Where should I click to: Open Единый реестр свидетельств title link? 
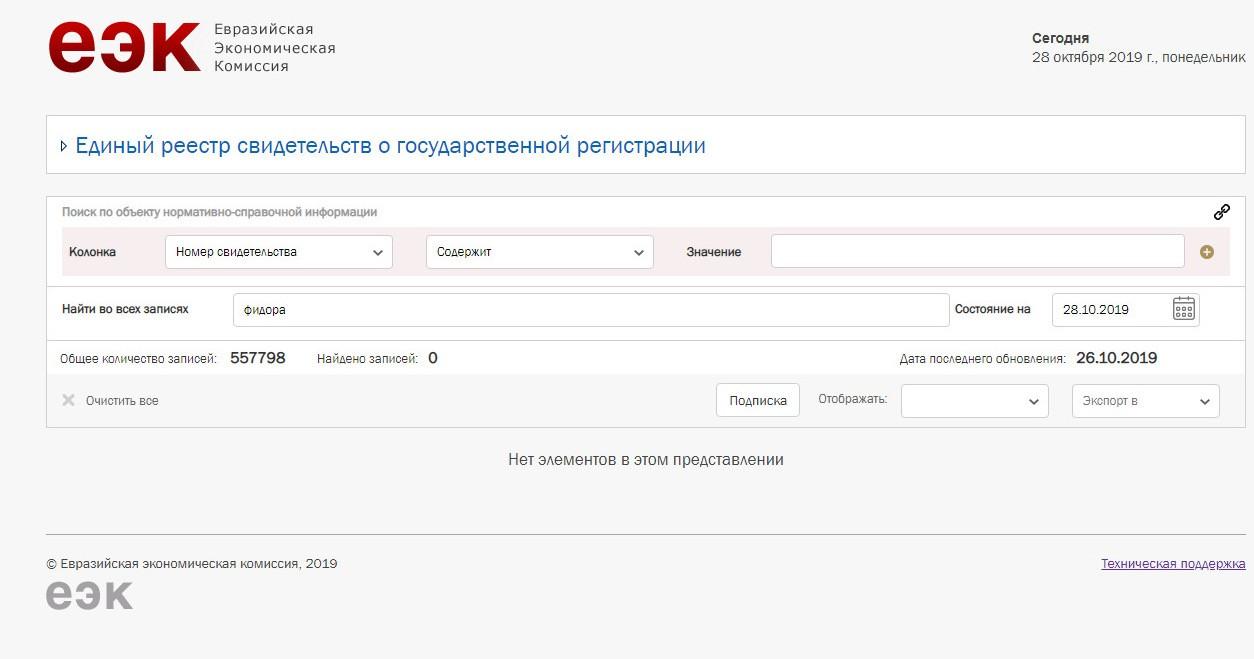point(390,146)
